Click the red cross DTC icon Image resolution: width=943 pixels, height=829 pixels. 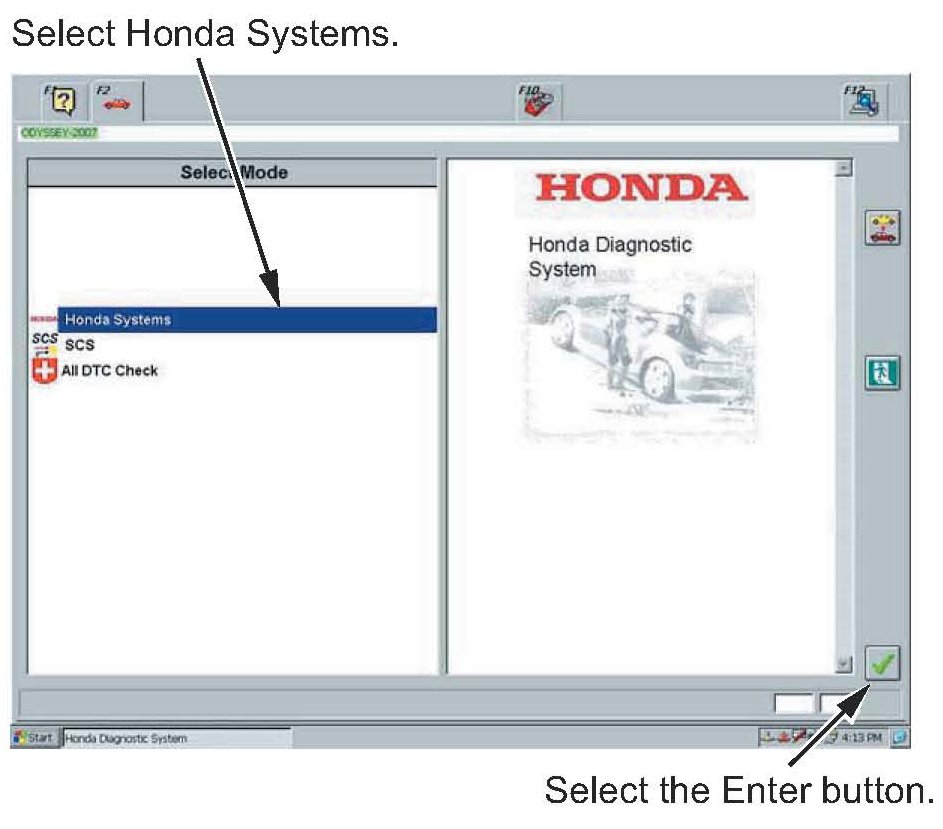tap(45, 372)
